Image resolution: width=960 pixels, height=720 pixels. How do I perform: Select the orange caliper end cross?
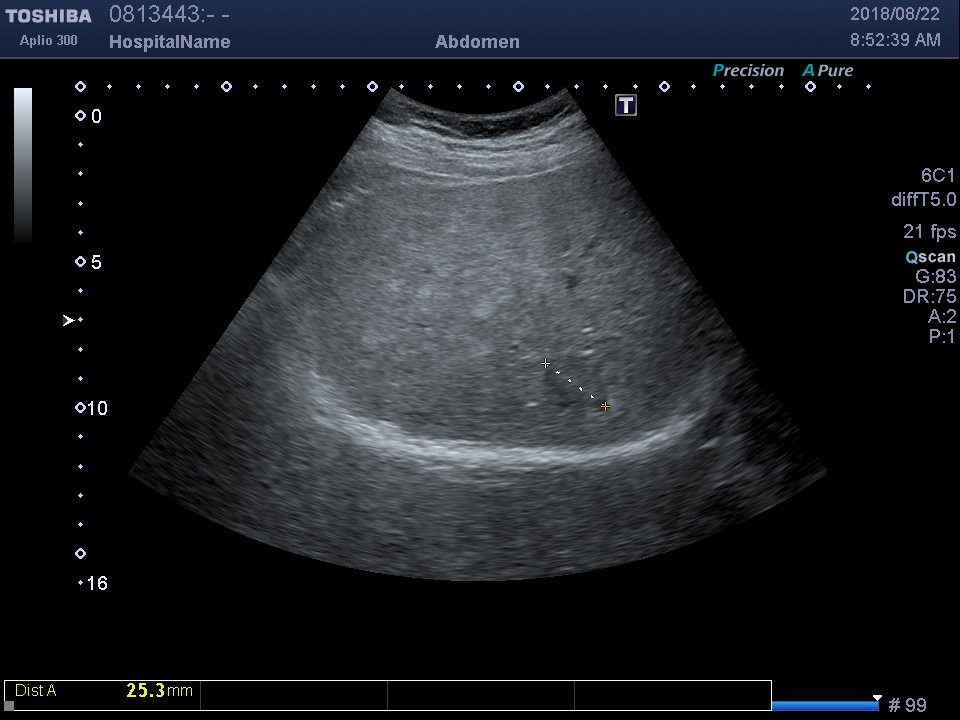coord(605,407)
